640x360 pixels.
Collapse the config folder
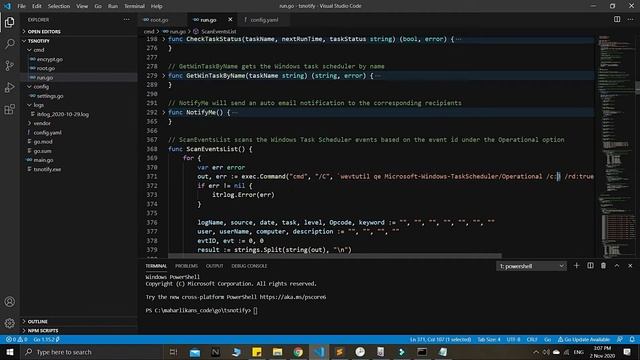(41, 87)
